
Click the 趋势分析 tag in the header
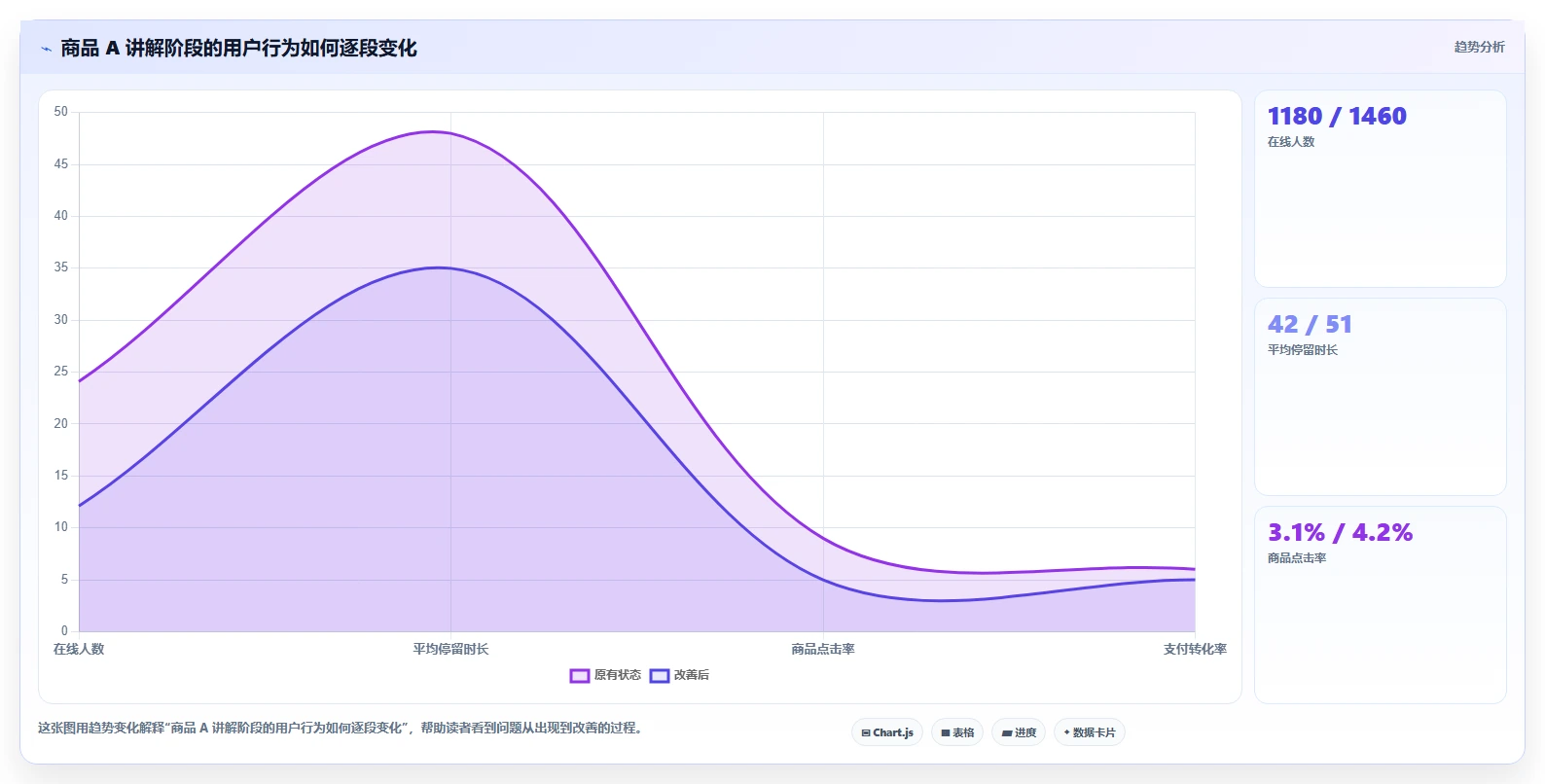tap(1479, 47)
